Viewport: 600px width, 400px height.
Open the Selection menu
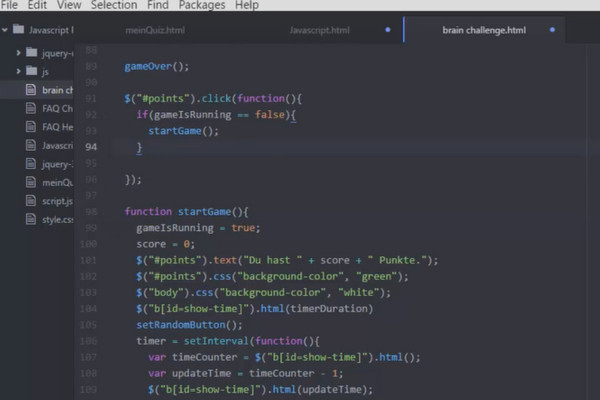114,5
